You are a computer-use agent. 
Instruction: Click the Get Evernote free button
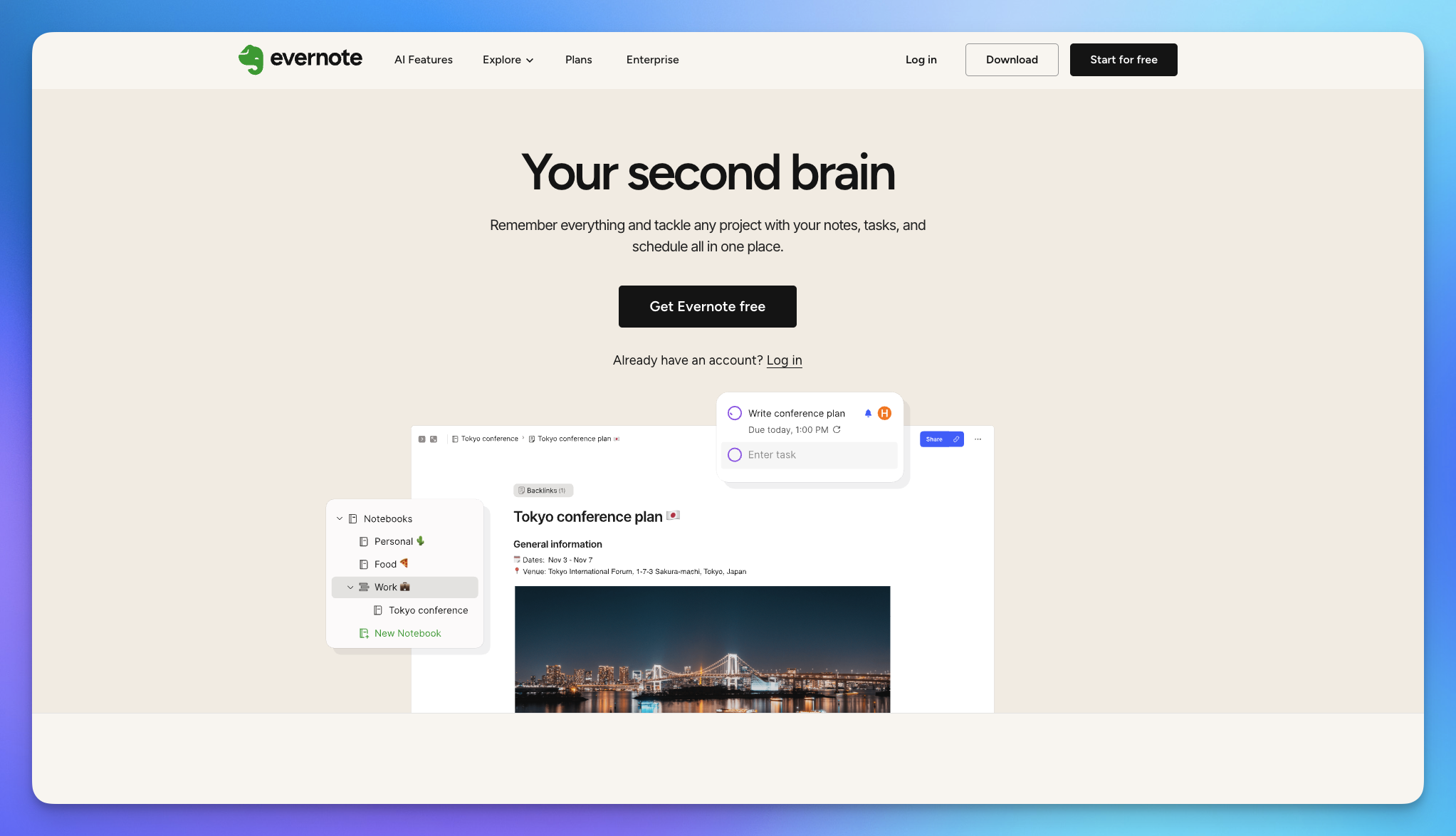click(x=707, y=306)
